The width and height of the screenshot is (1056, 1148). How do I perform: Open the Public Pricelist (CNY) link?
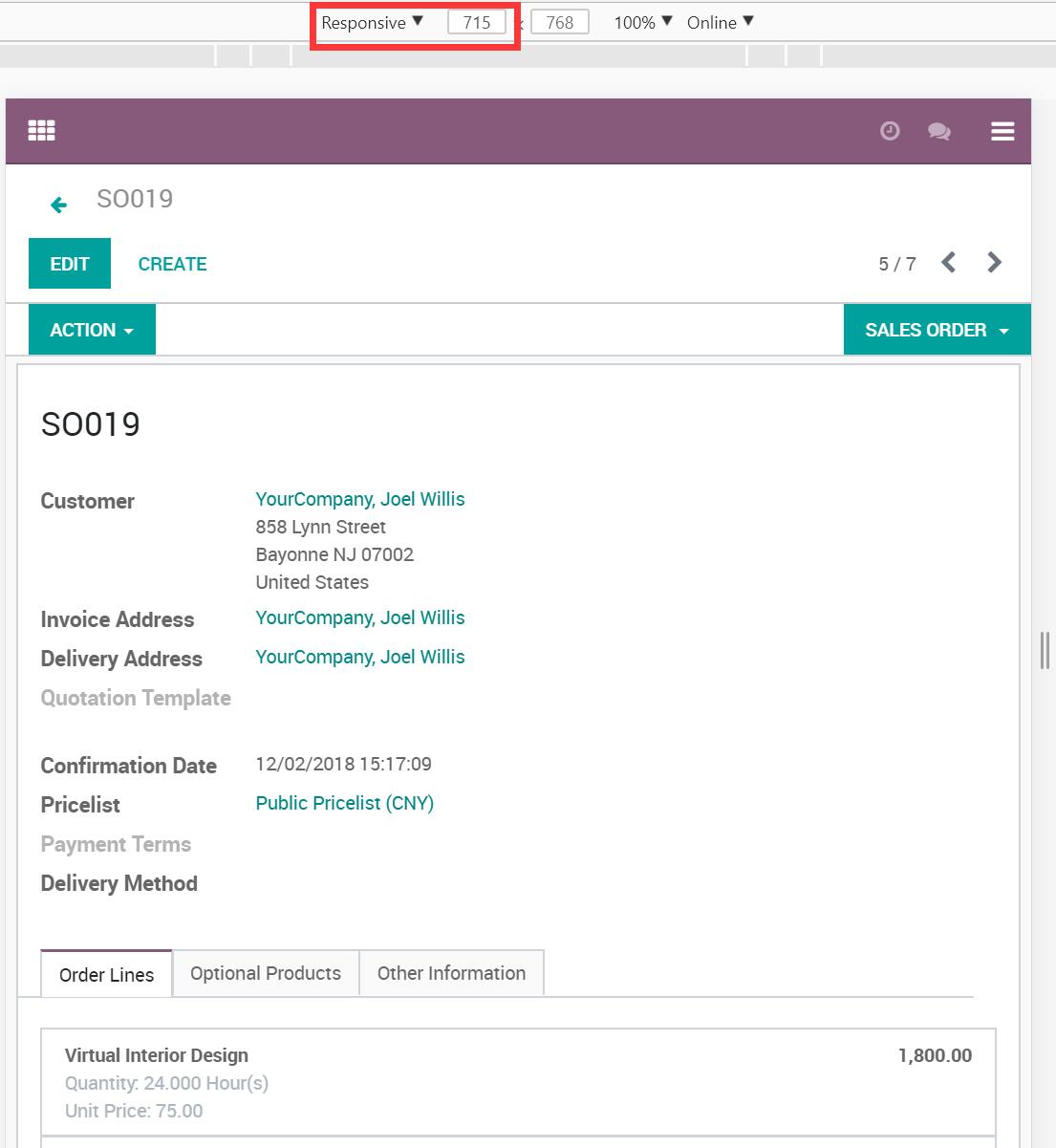(344, 803)
